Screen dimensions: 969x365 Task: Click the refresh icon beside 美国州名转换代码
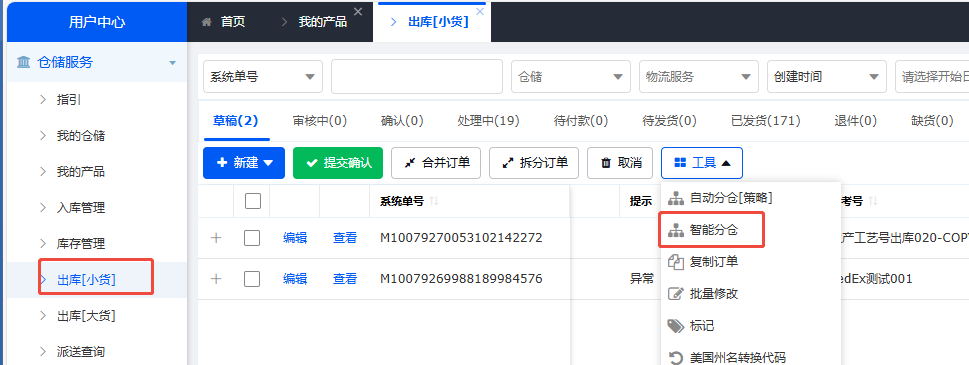tap(676, 357)
